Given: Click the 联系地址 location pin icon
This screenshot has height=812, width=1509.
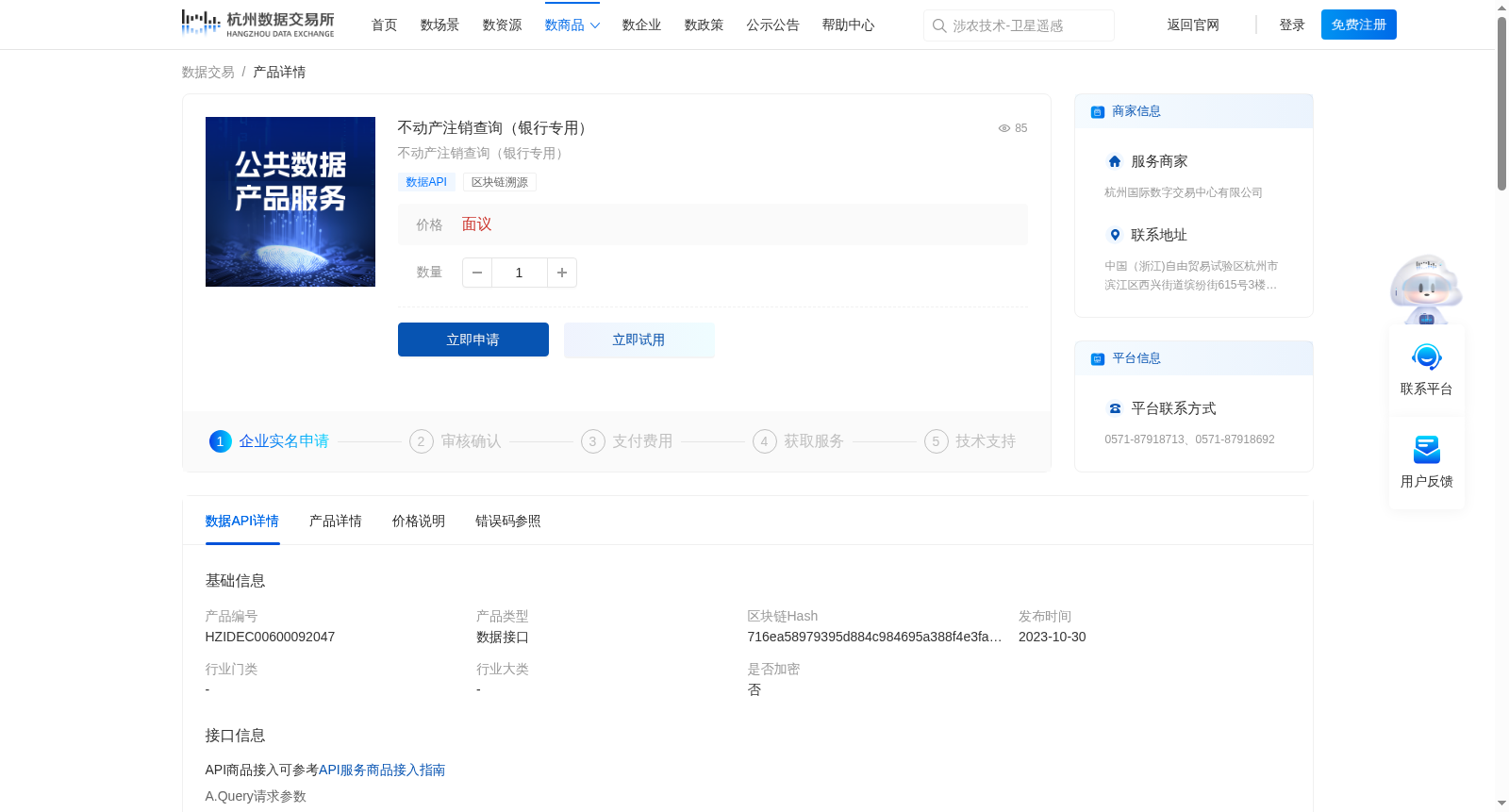Looking at the screenshot, I should pyautogui.click(x=1115, y=235).
